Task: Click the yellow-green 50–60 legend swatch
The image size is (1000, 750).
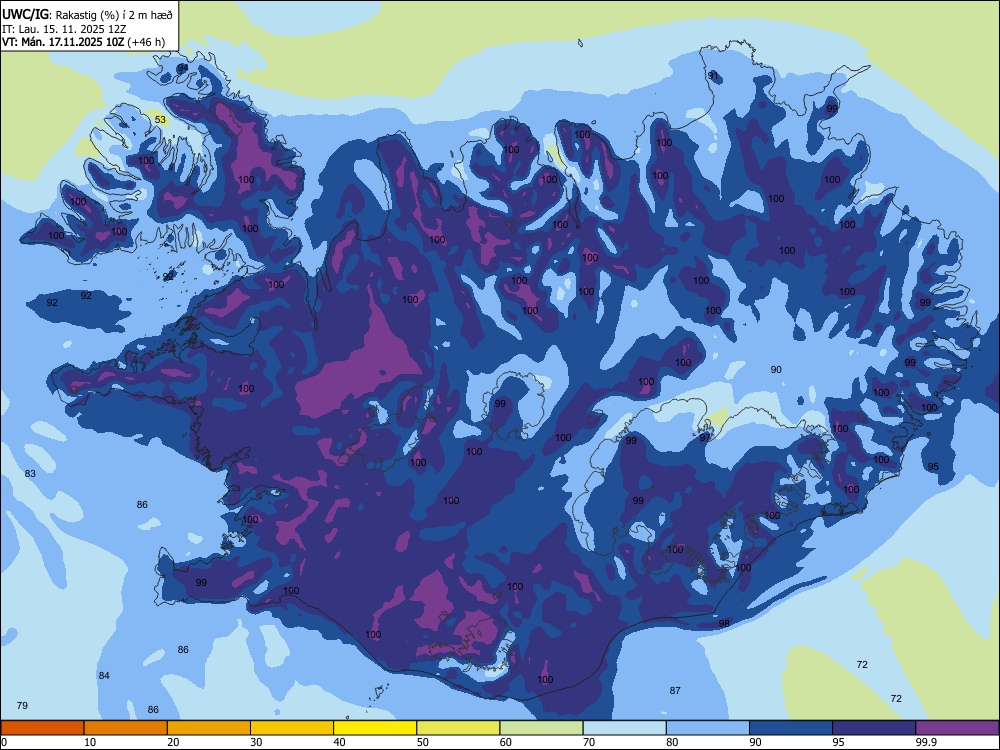Action: coord(458,728)
